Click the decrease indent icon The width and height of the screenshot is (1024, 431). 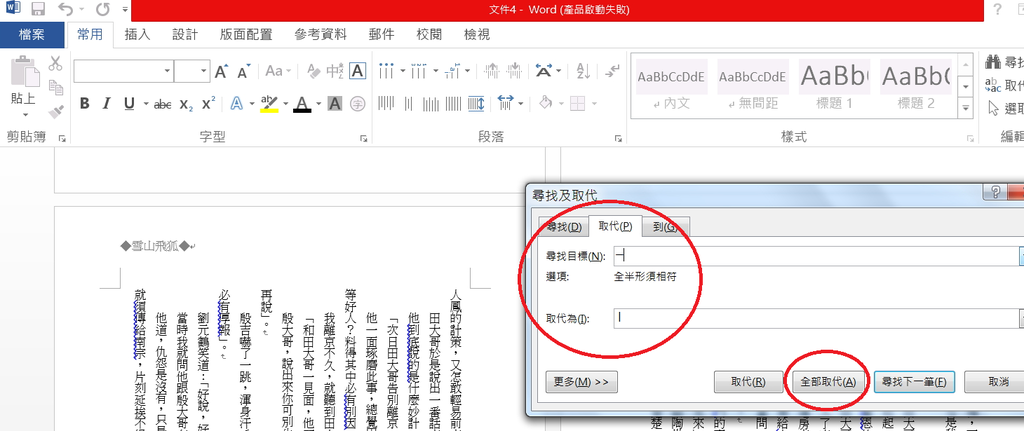(x=492, y=71)
